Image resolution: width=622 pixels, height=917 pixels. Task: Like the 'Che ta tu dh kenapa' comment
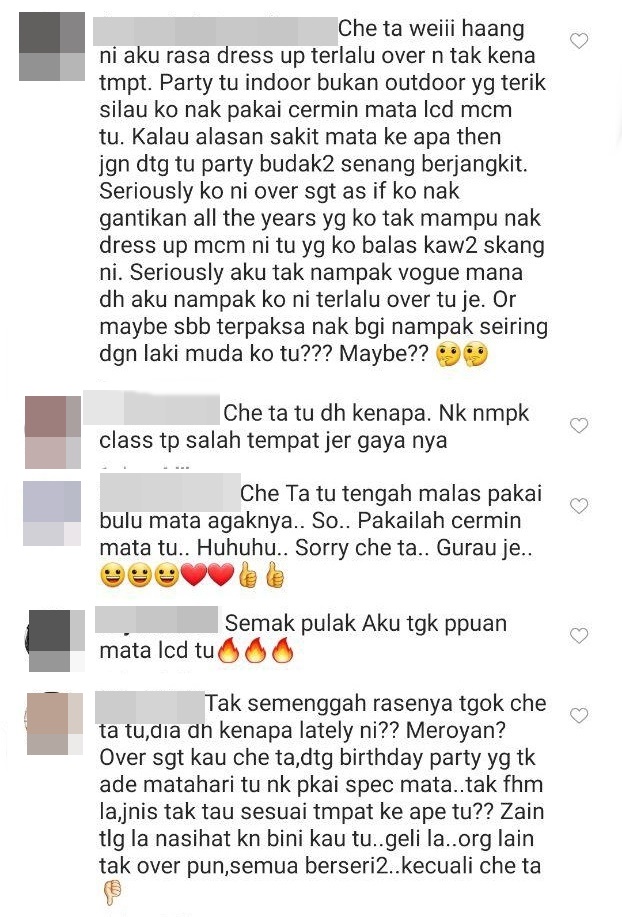pyautogui.click(x=579, y=425)
